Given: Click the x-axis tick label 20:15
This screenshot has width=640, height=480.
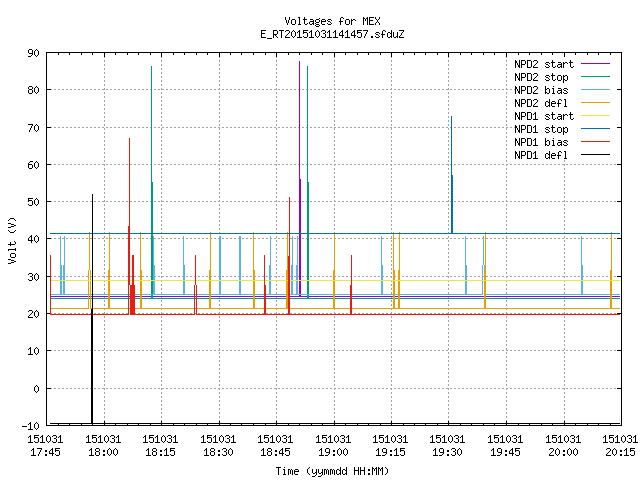Looking at the screenshot, I should 620,452.
